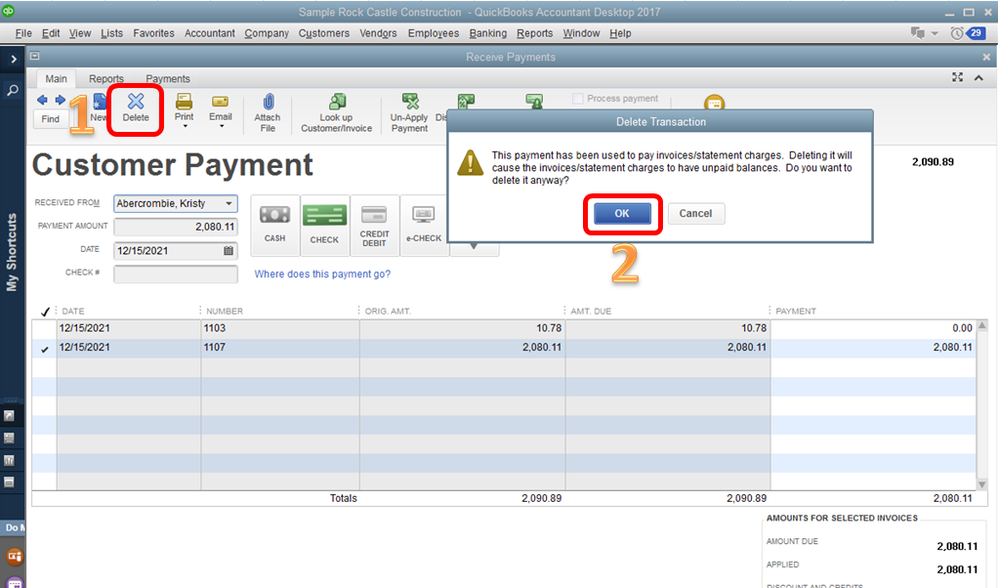Open the Vendors menu
This screenshot has width=998, height=588.
click(378, 33)
